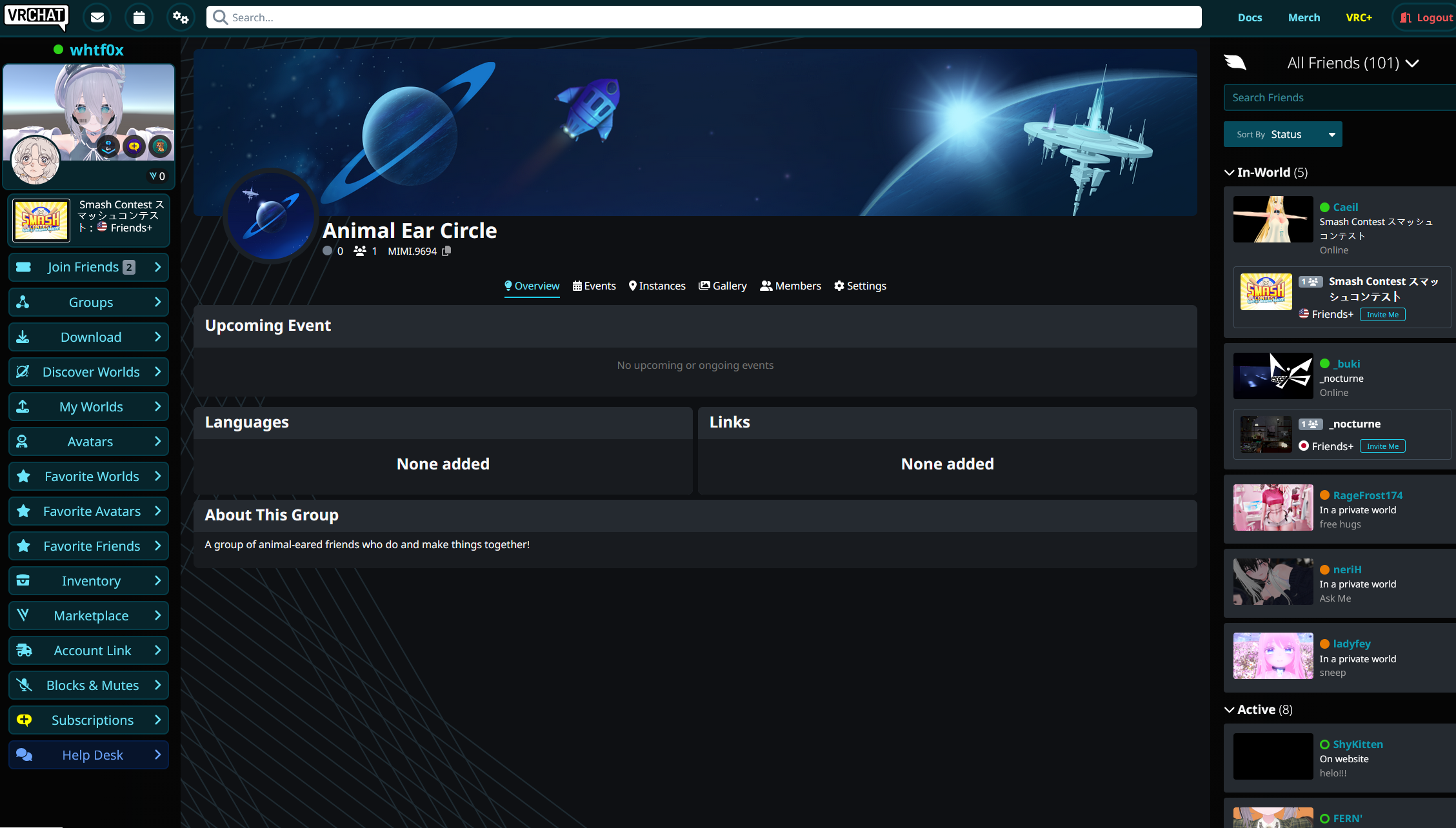Click the calendar icon in top bar
Image resolution: width=1456 pixels, height=828 pixels.
pos(139,17)
